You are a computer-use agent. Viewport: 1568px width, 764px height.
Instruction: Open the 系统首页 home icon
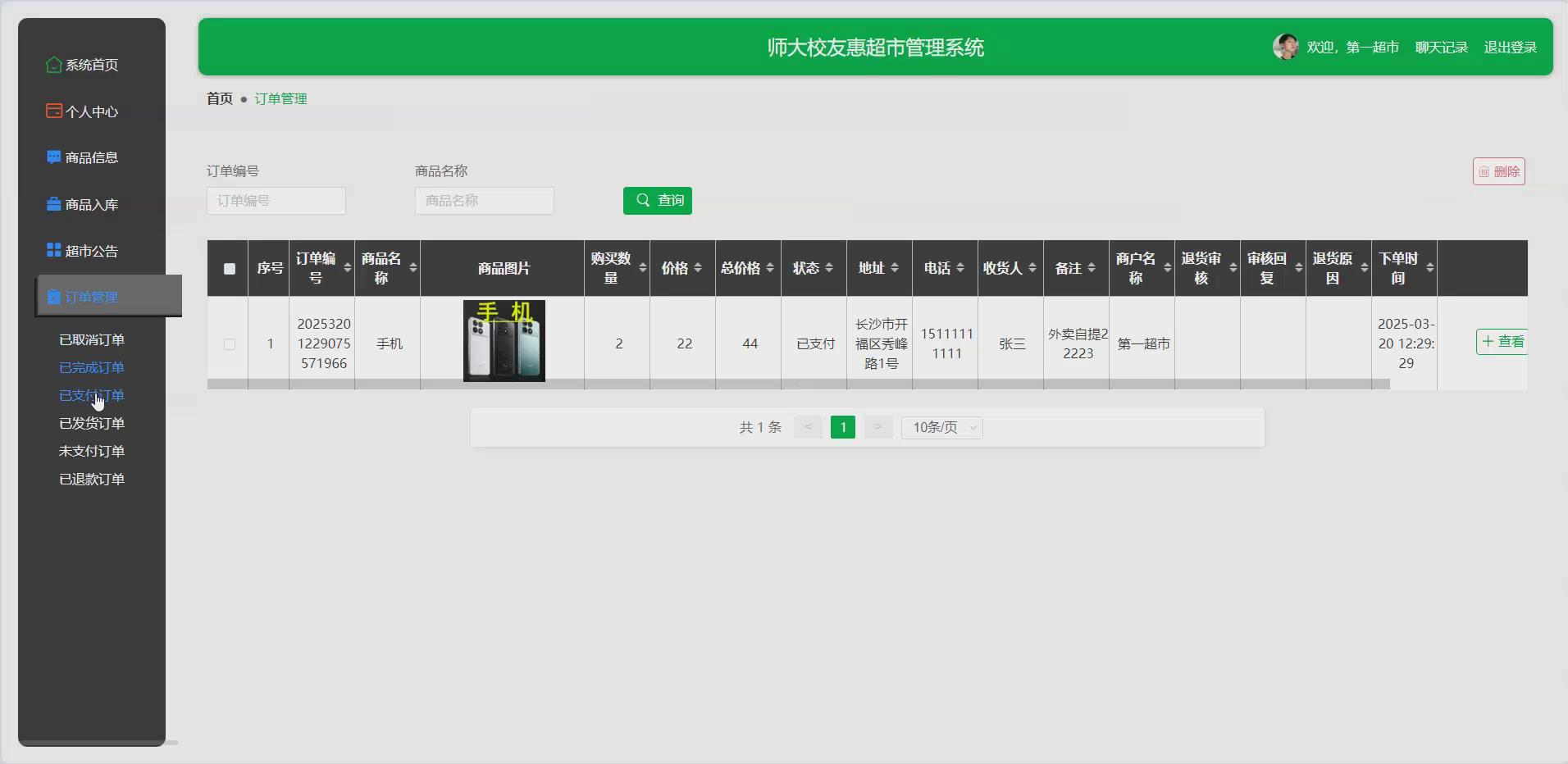click(x=52, y=65)
